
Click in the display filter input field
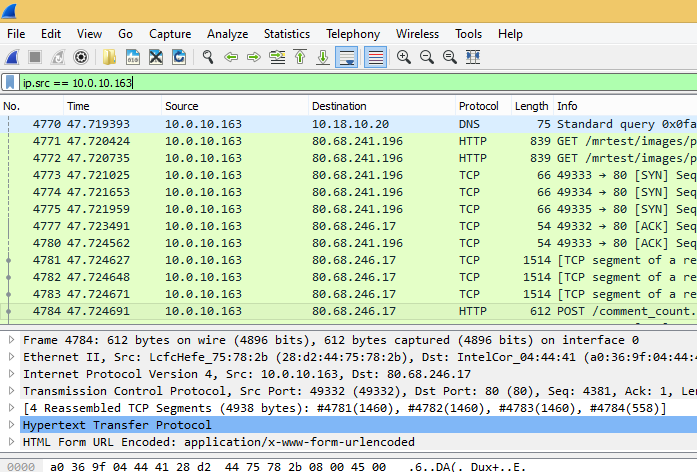[x=350, y=83]
